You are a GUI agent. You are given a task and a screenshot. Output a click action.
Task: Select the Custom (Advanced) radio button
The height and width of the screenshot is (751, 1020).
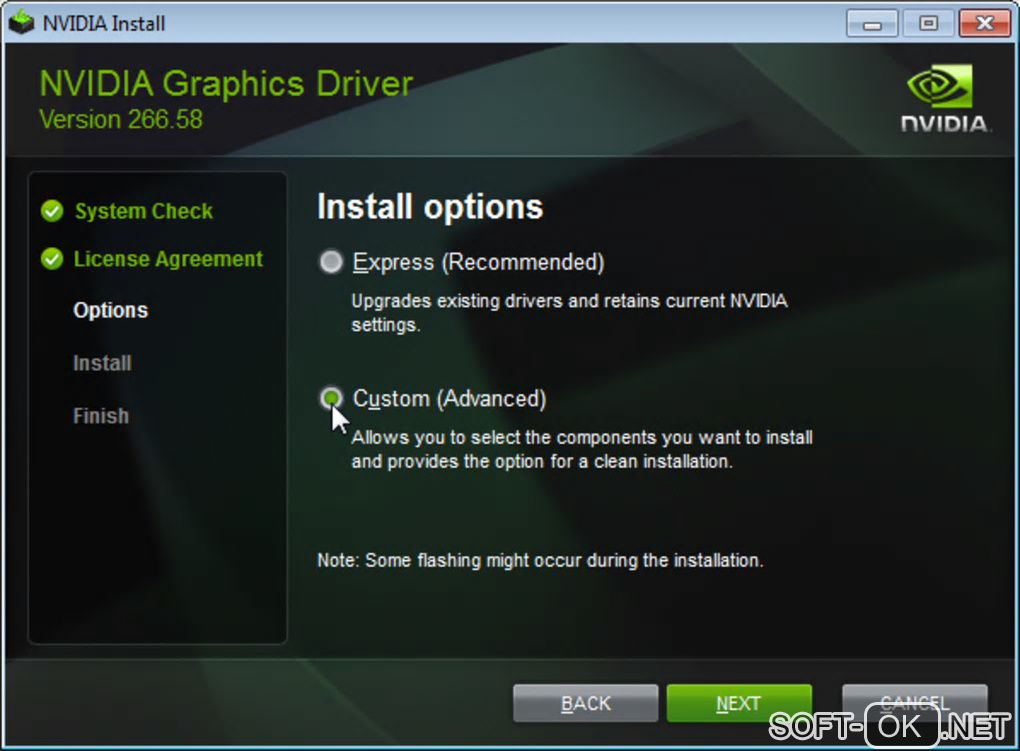330,398
